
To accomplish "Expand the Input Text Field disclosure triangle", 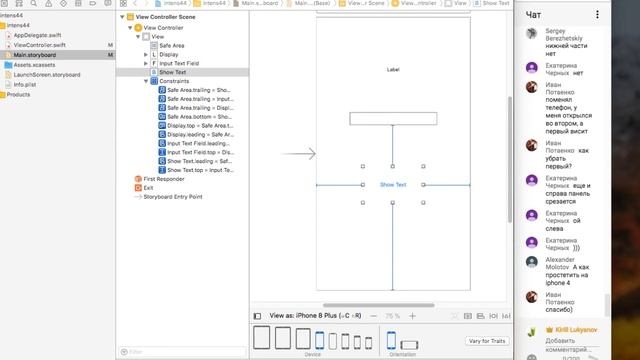I will [x=146, y=63].
